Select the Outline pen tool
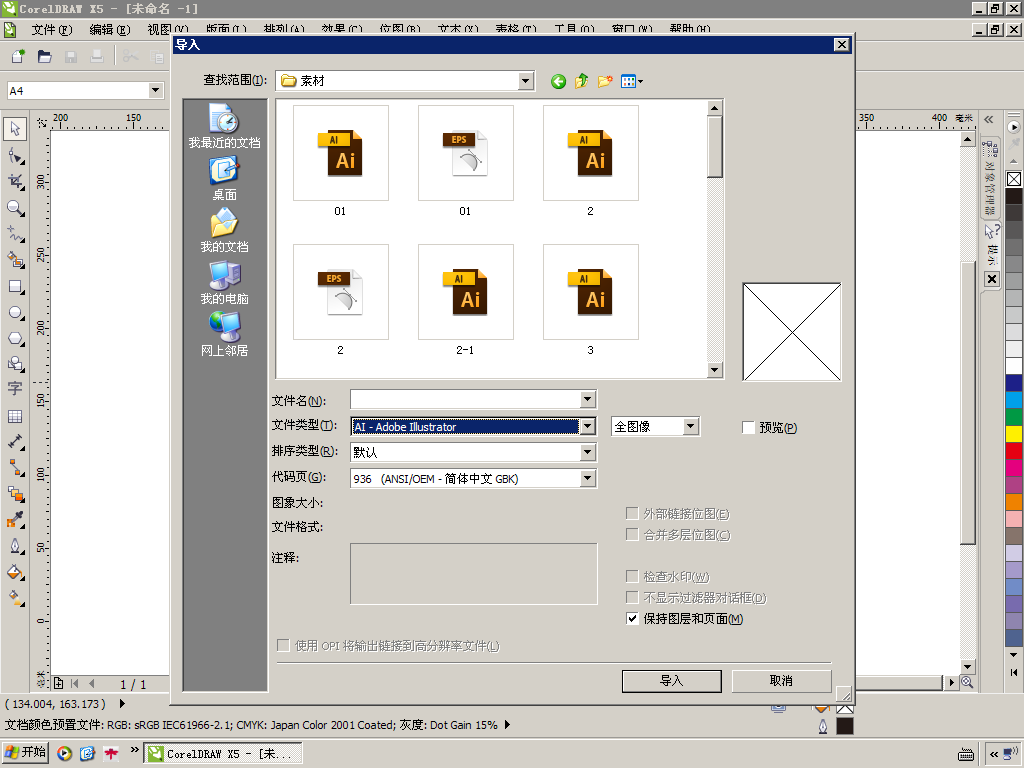This screenshot has width=1024, height=768. coord(15,547)
